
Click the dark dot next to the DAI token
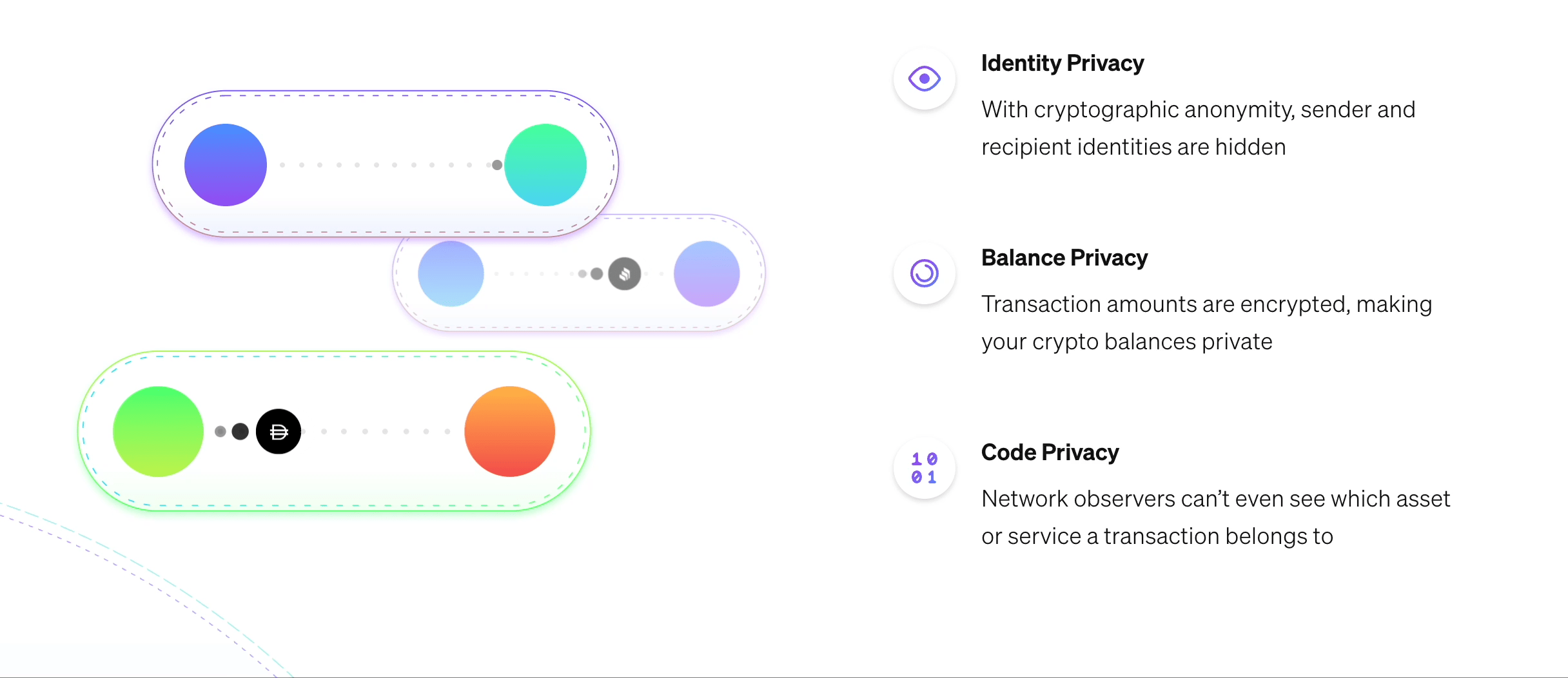point(240,432)
